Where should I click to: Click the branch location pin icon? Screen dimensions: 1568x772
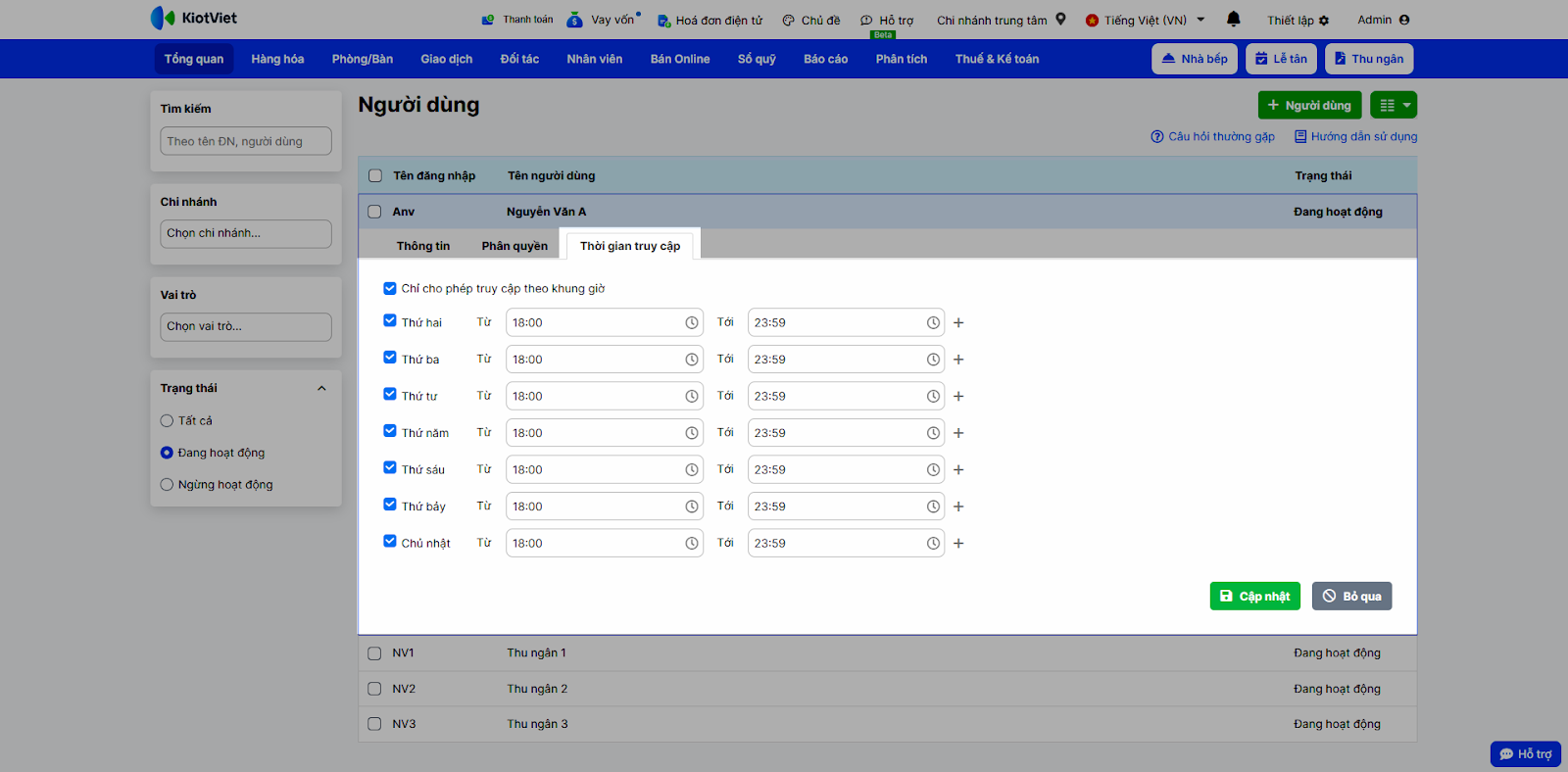(x=1060, y=19)
